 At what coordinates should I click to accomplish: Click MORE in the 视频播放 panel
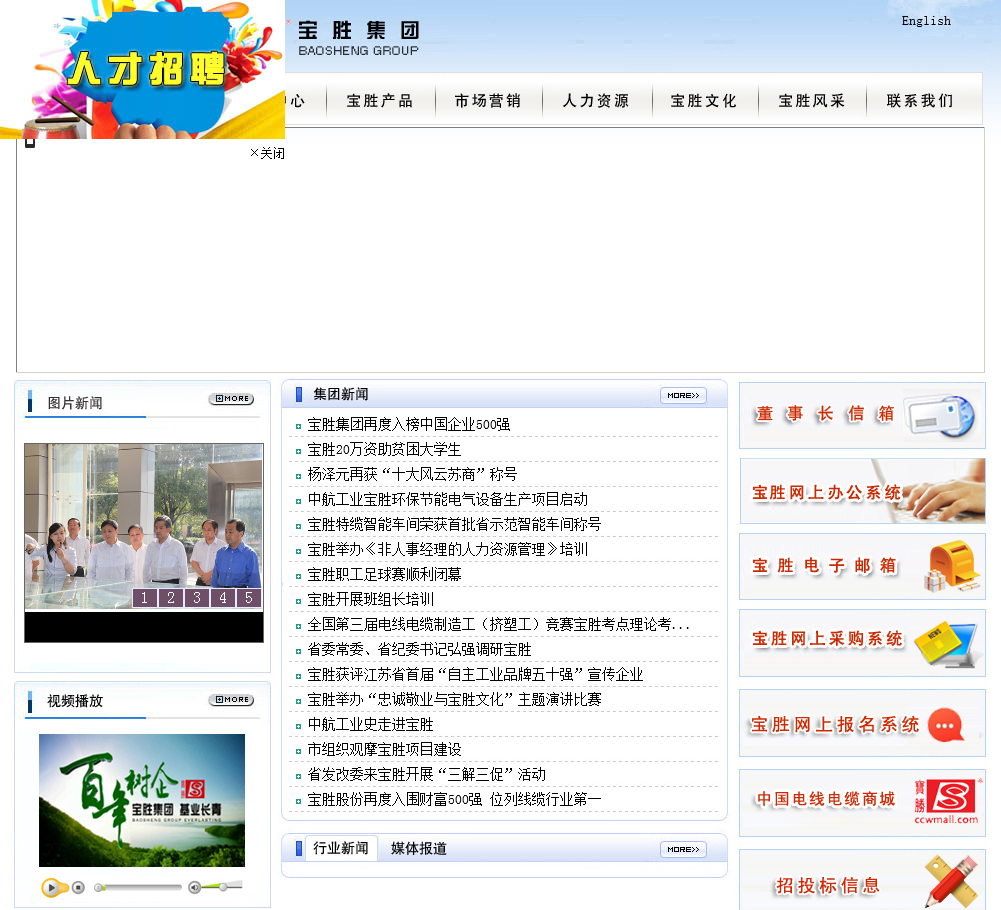[231, 700]
